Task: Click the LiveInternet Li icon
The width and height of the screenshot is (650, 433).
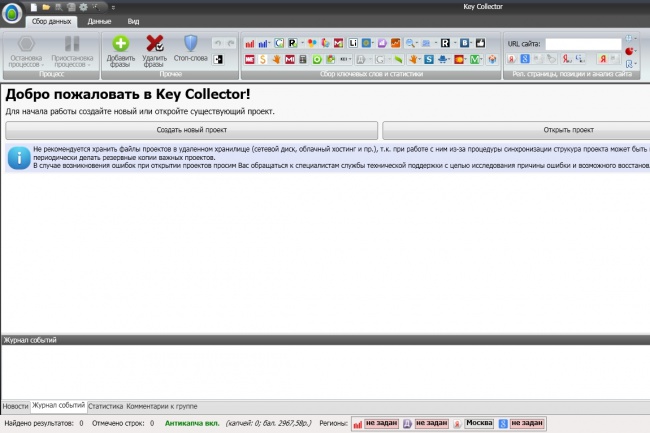Action: [353, 43]
